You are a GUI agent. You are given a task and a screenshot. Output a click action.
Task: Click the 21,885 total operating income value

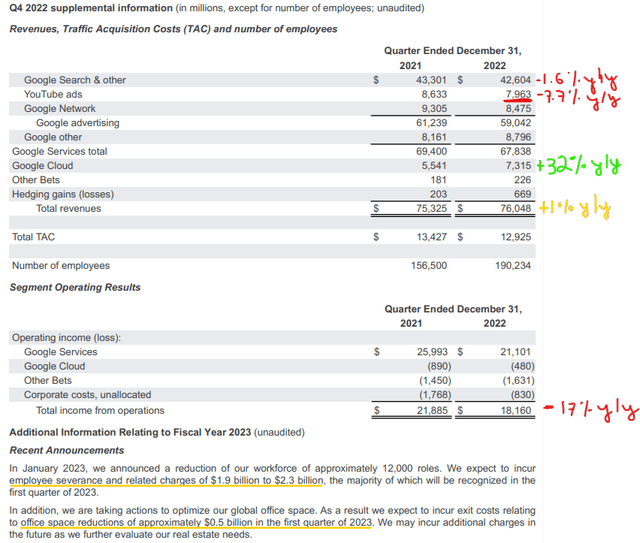[x=432, y=411]
